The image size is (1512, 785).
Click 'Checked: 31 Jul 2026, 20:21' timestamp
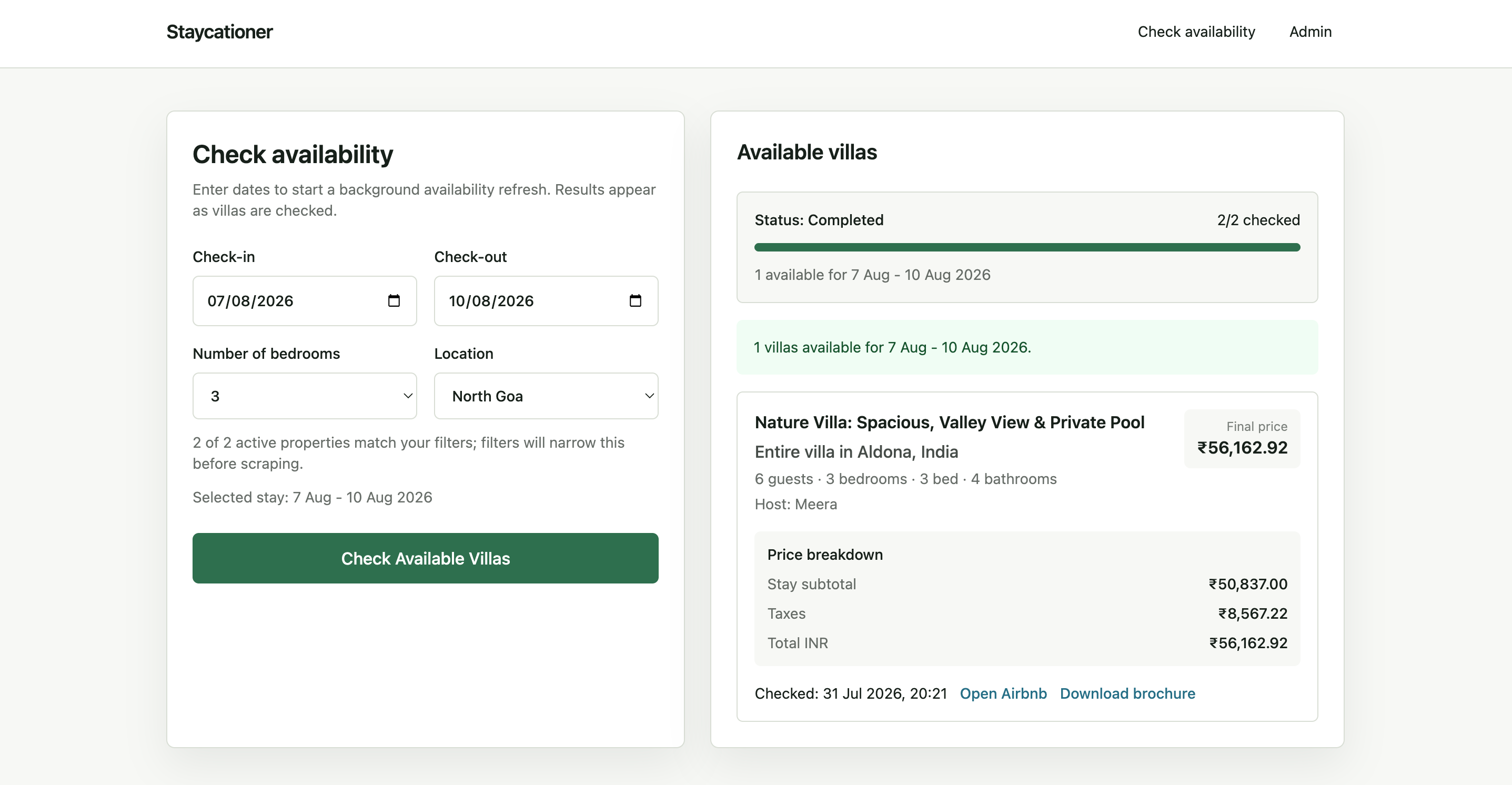pyautogui.click(x=851, y=693)
